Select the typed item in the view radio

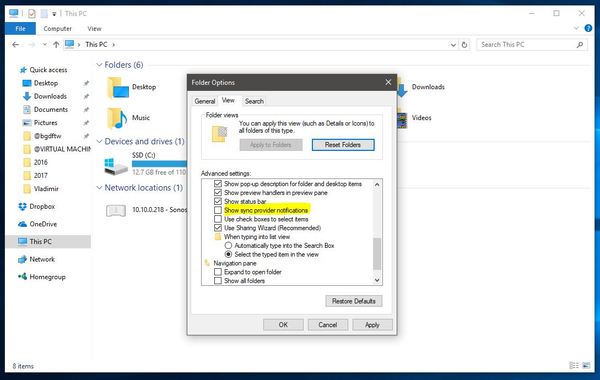(228, 254)
